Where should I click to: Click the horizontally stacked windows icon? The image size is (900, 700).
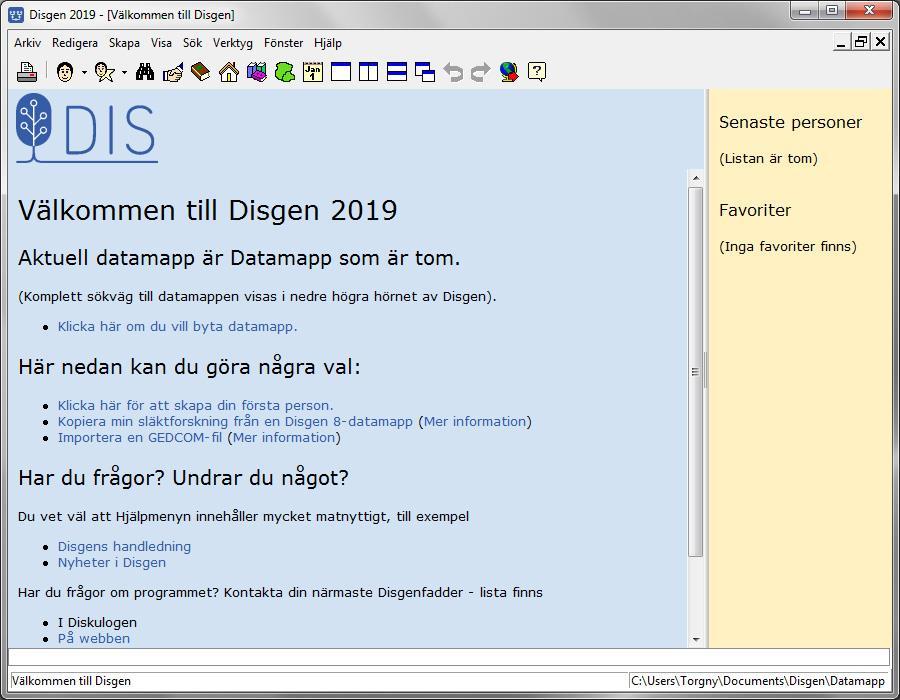coord(397,72)
